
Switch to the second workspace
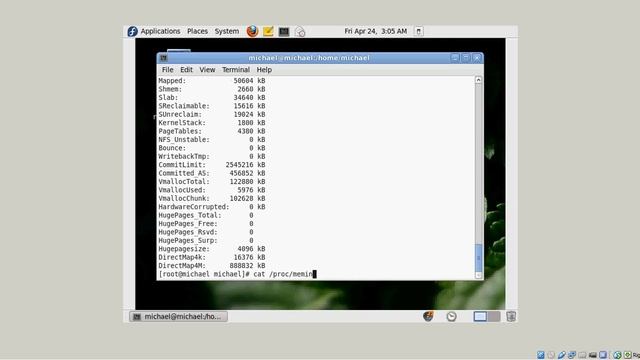click(x=493, y=316)
